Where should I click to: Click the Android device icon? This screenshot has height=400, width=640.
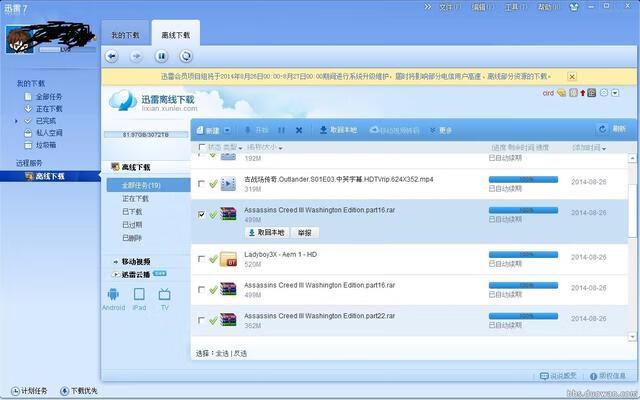[113, 294]
